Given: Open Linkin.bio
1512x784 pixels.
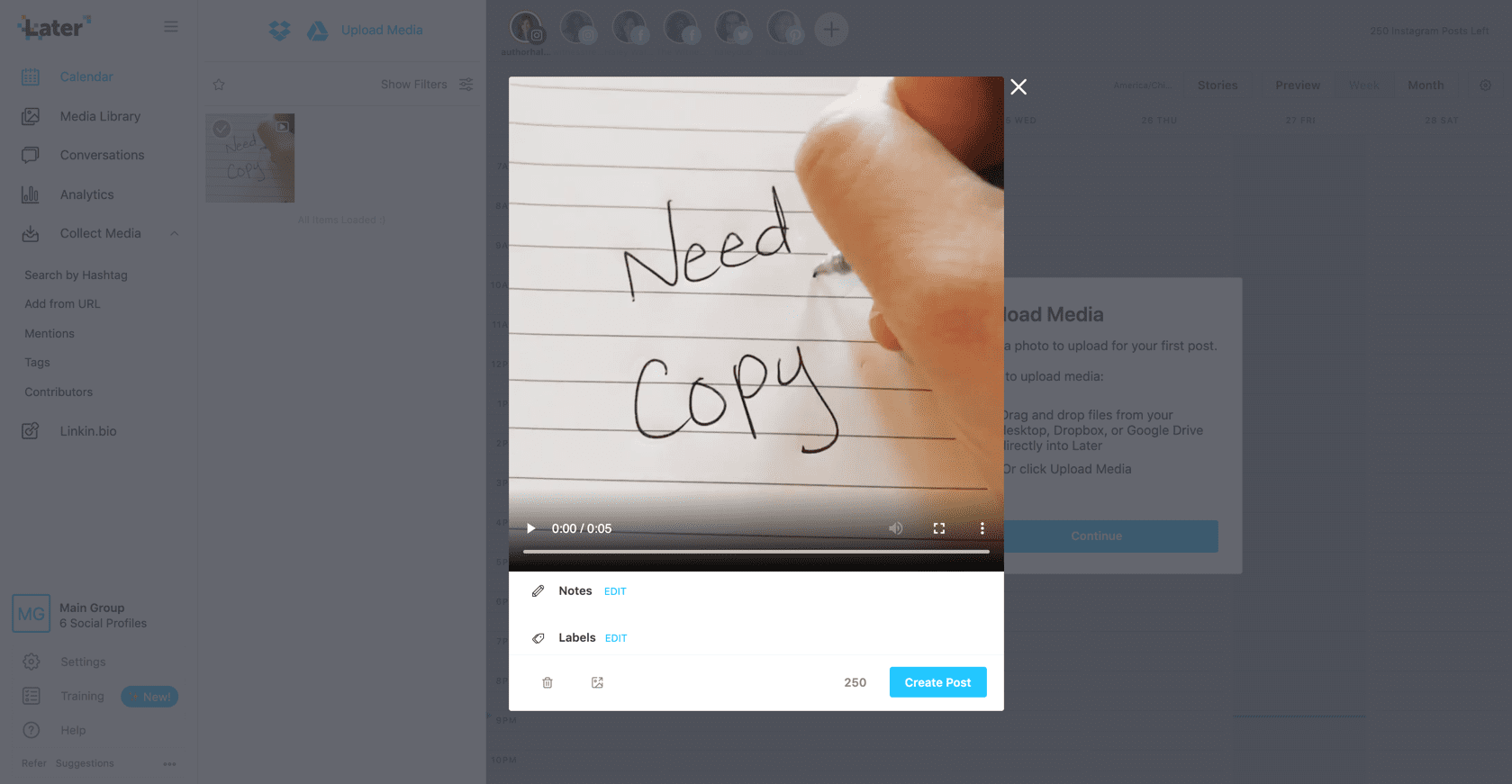Looking at the screenshot, I should click(x=88, y=431).
